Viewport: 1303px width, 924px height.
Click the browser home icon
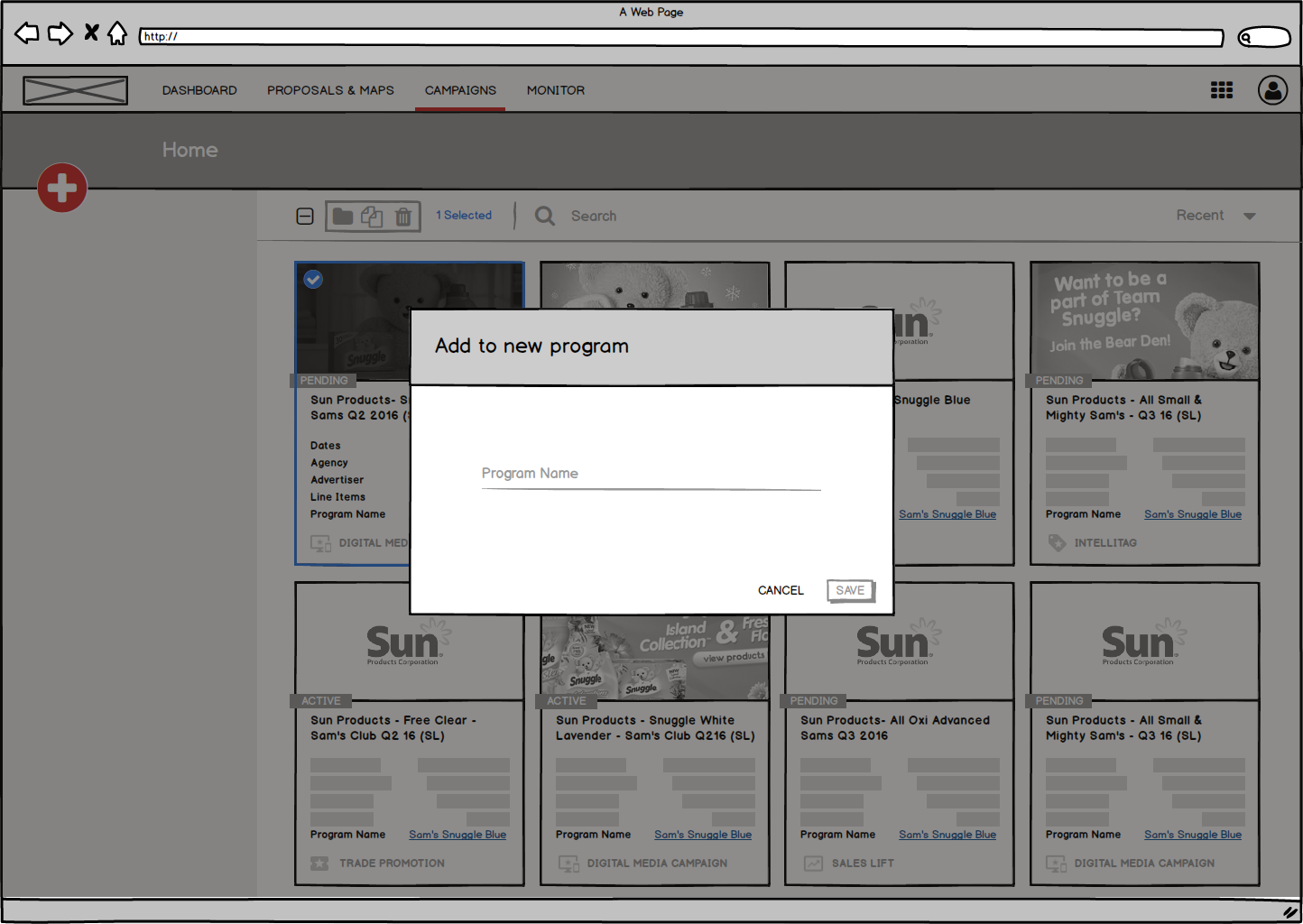[117, 34]
